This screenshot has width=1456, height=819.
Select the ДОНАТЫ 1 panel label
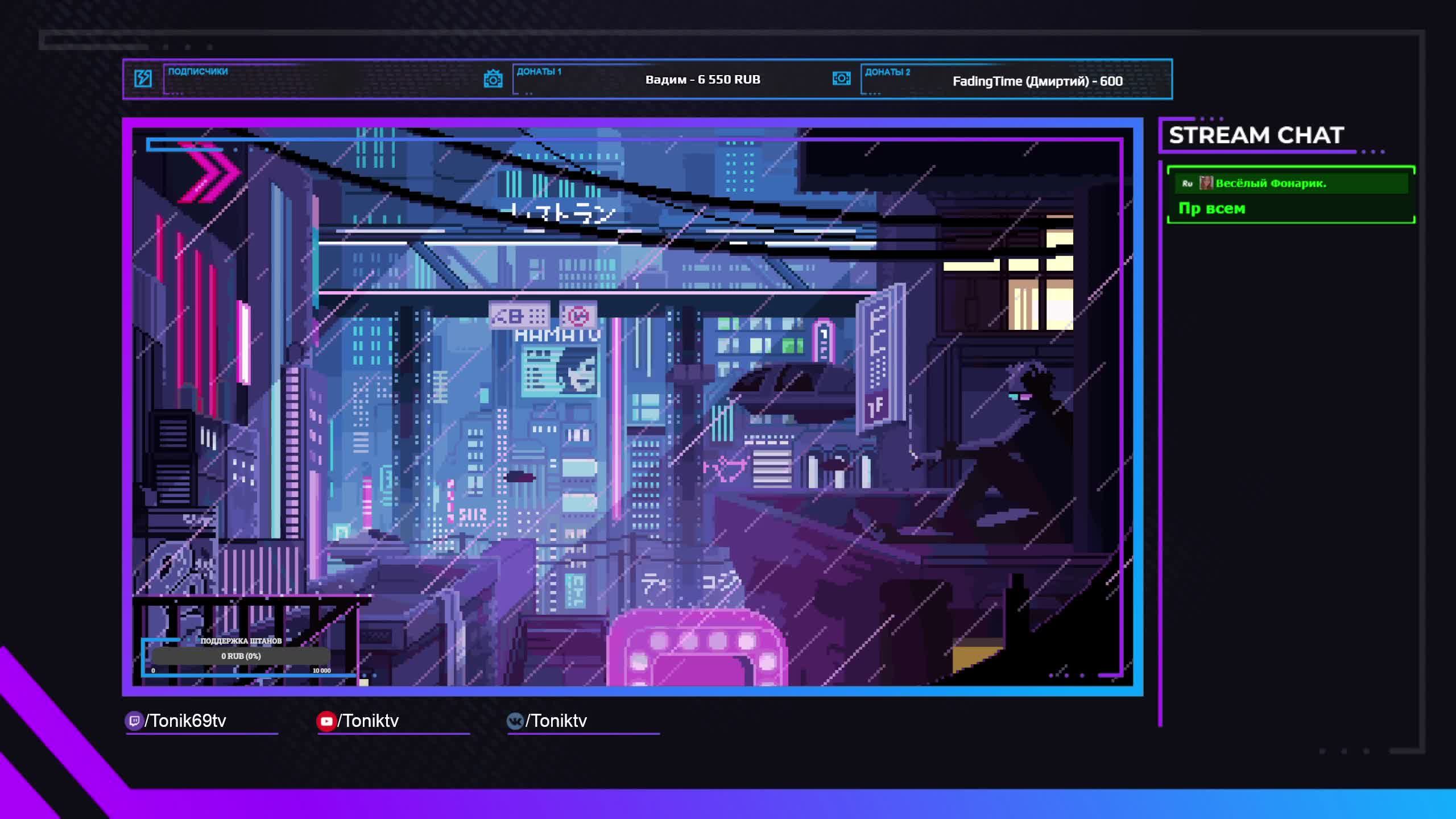(539, 72)
